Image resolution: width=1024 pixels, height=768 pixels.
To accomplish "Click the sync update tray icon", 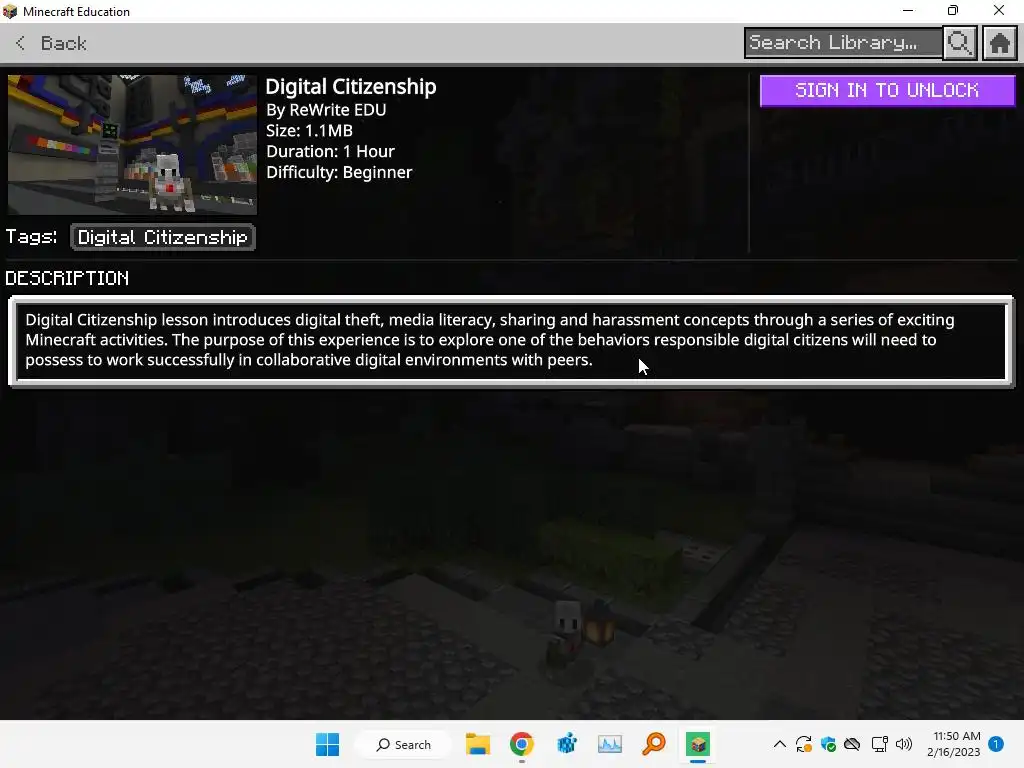I will click(x=804, y=744).
